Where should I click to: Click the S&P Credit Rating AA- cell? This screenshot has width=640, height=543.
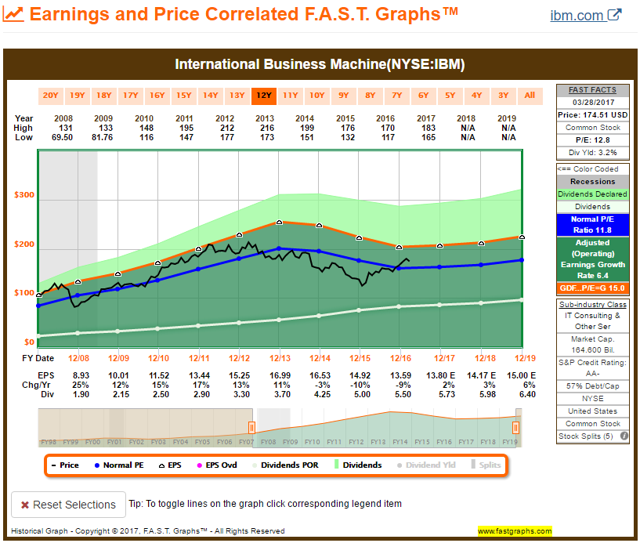coord(593,368)
